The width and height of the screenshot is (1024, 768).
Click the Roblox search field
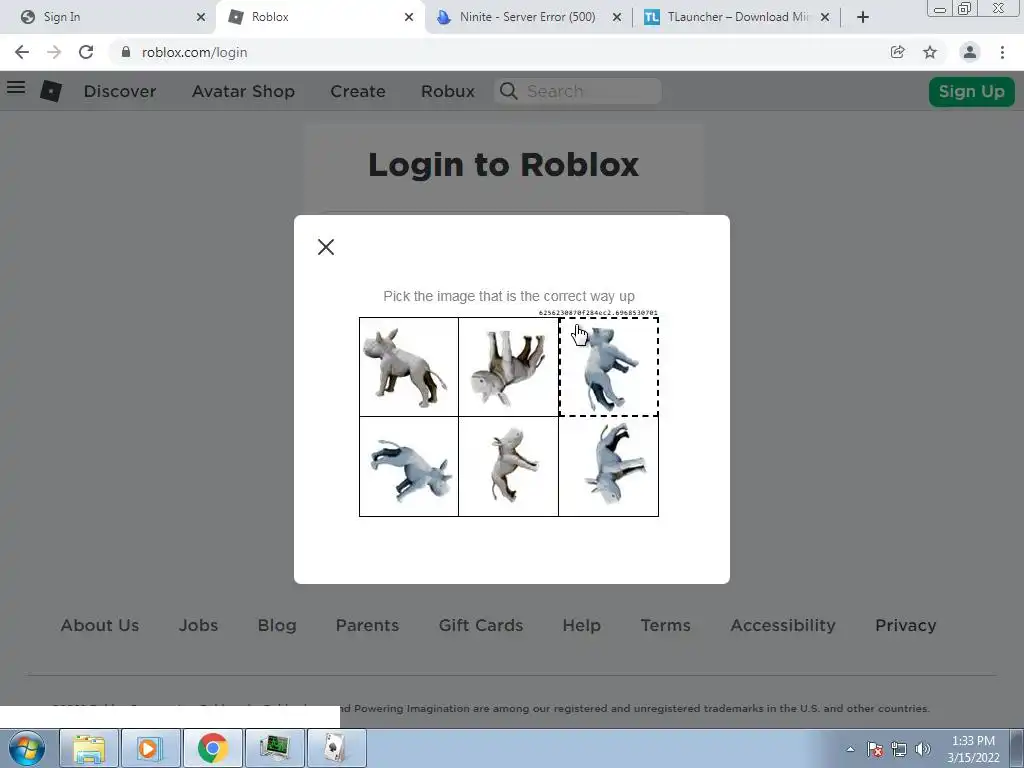pos(578,91)
